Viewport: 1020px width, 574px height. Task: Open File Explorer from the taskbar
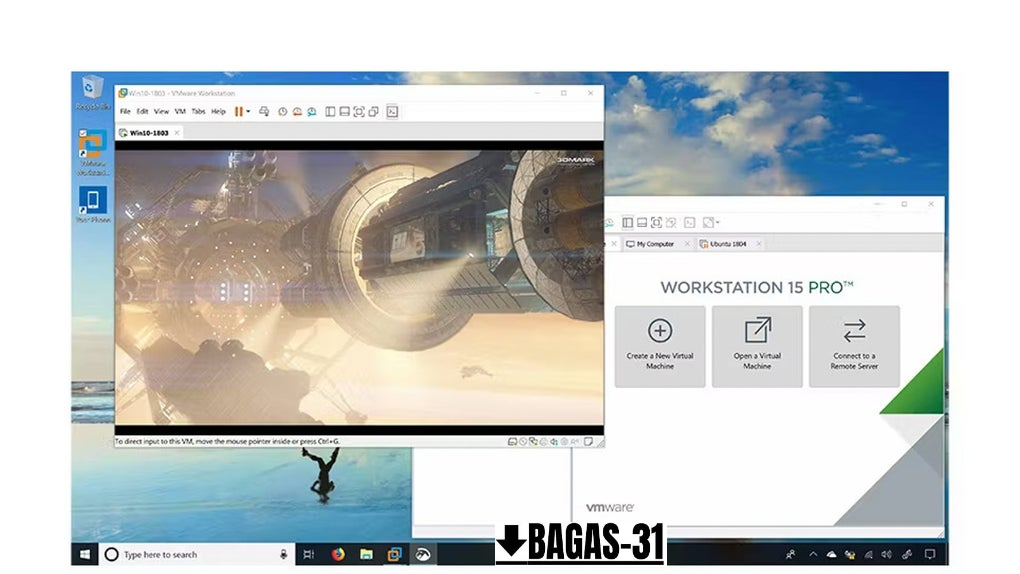366,554
